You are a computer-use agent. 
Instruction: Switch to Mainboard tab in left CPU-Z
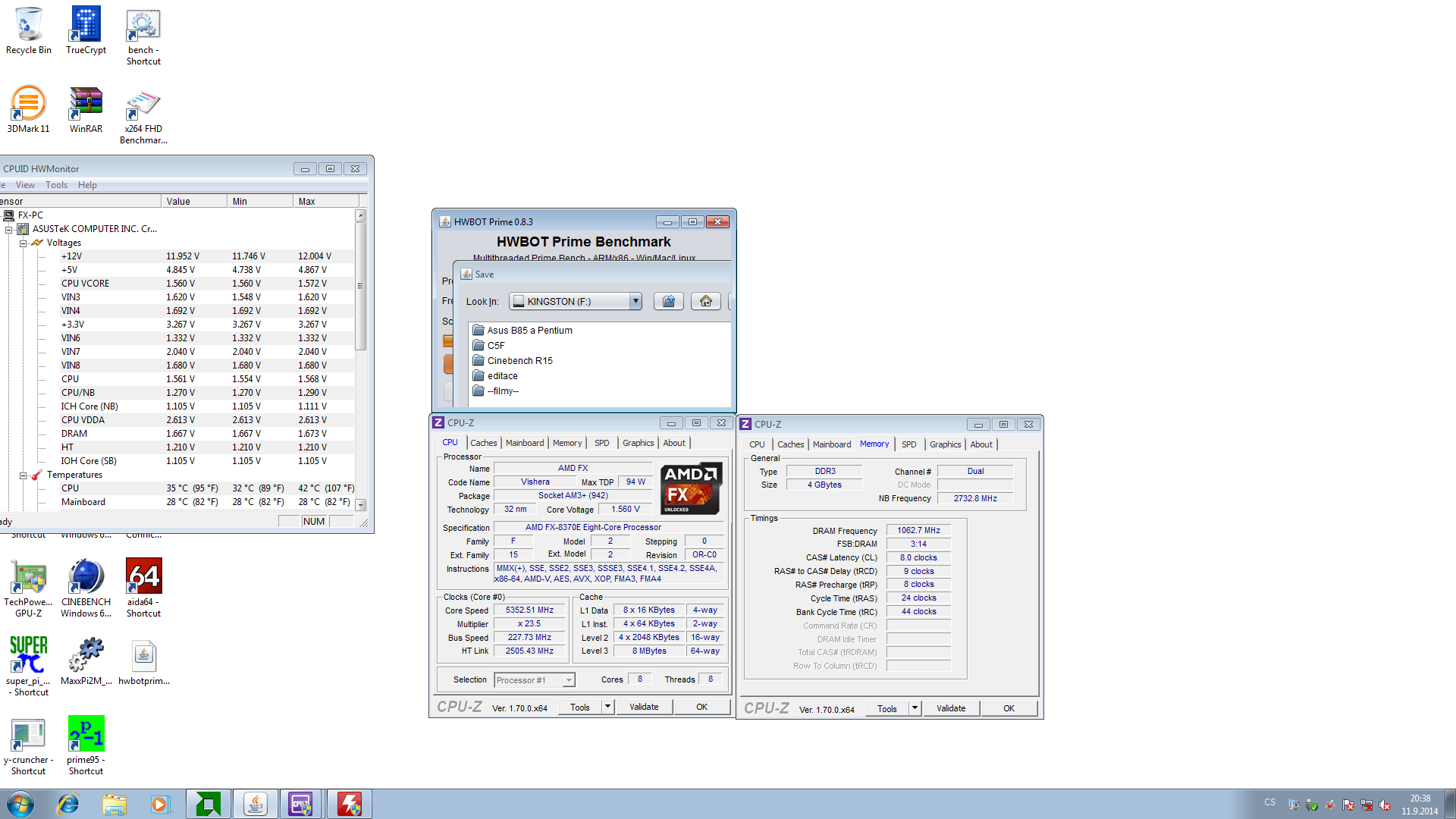[525, 443]
